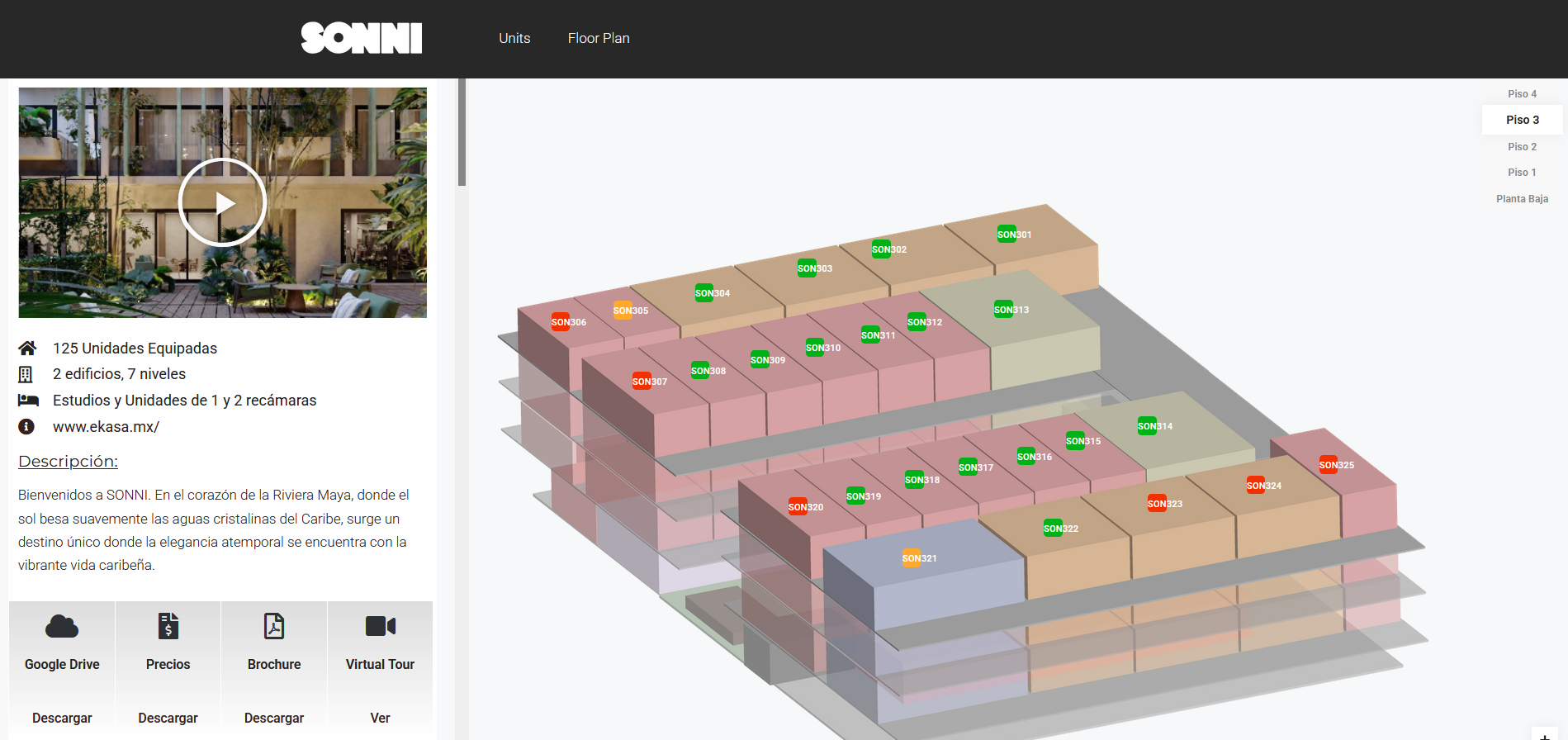
Task: Click the SONNI logo
Action: (x=362, y=38)
